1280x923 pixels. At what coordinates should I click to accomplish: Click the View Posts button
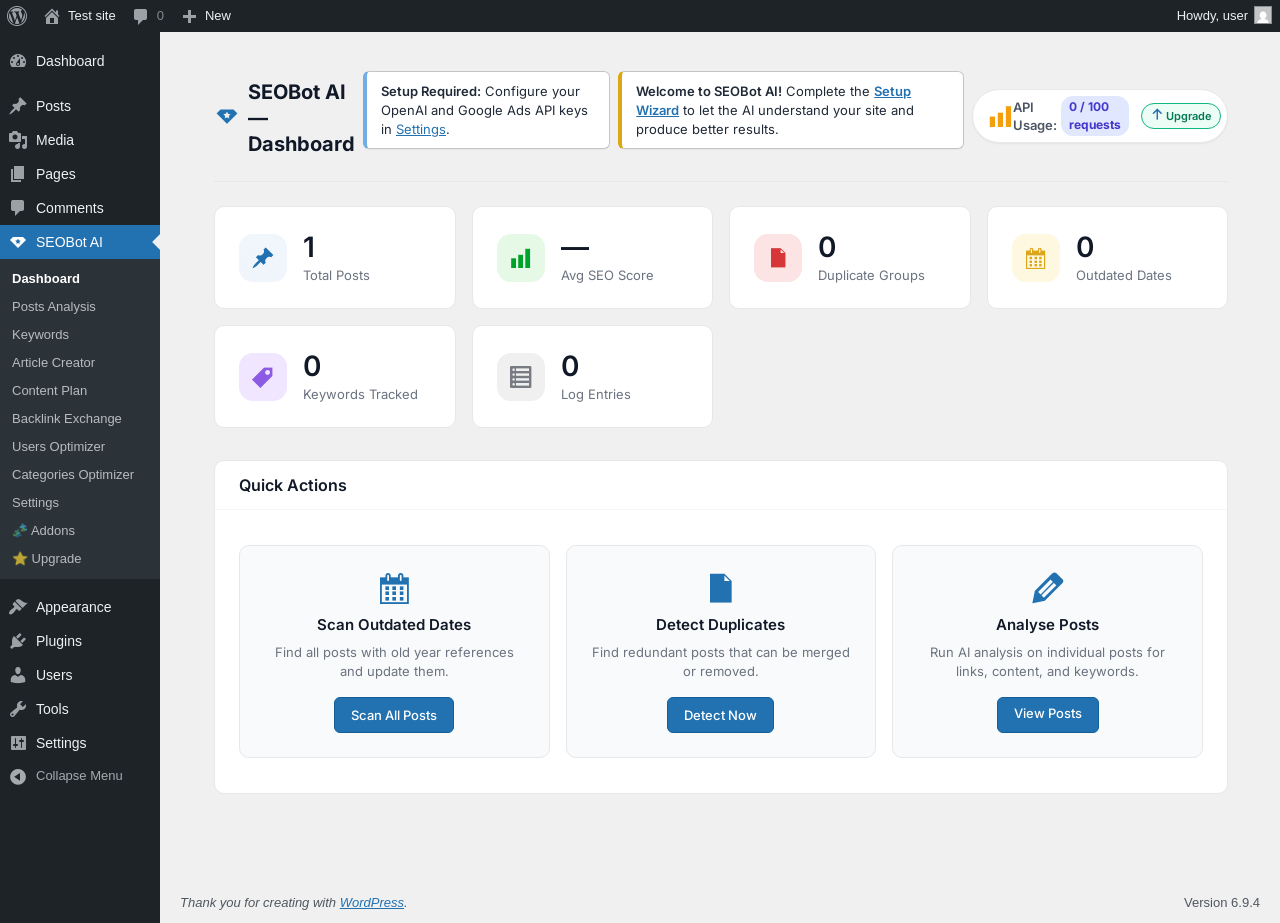1048,715
